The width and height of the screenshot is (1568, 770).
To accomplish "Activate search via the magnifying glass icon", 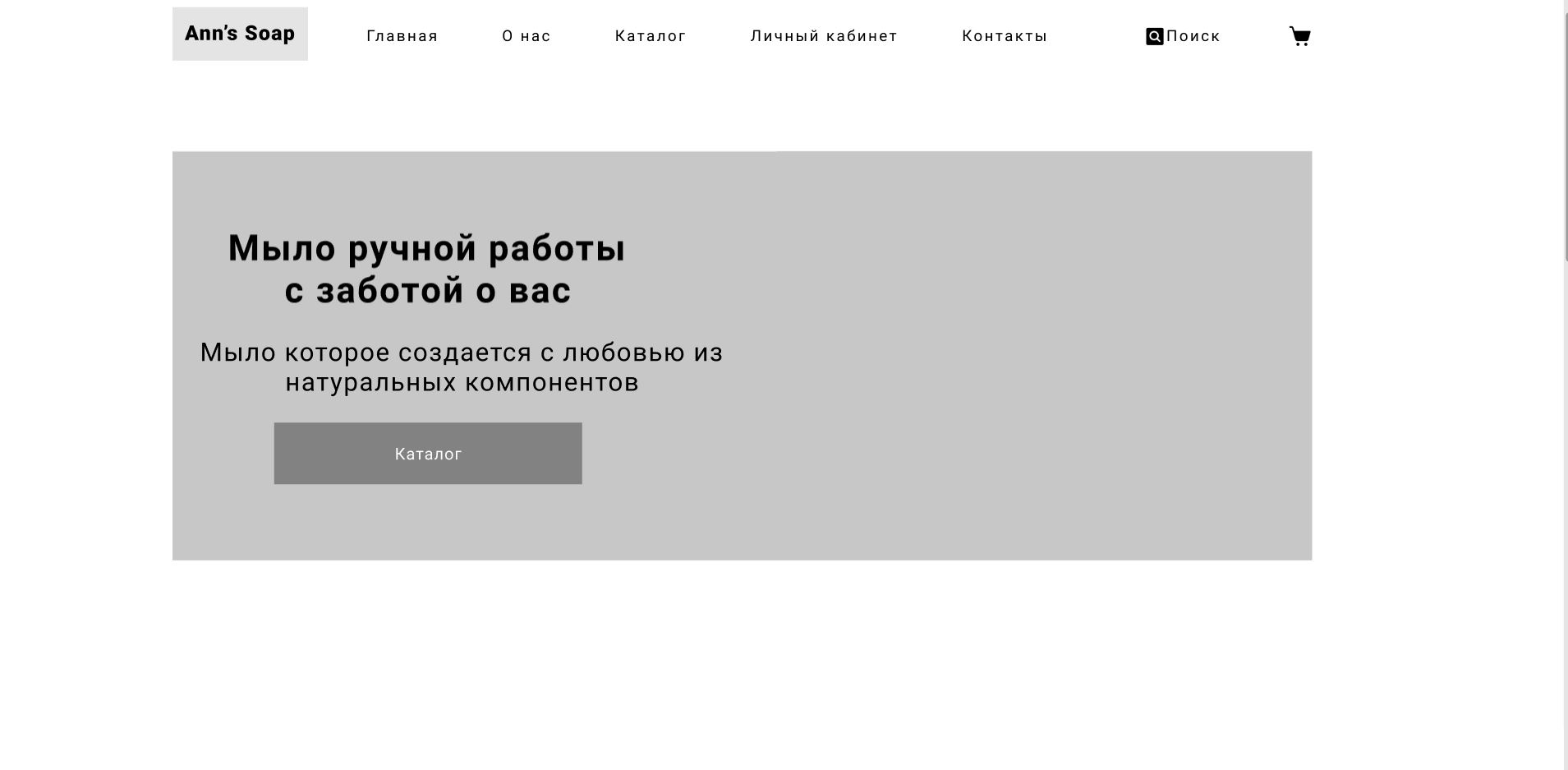I will click(1153, 35).
